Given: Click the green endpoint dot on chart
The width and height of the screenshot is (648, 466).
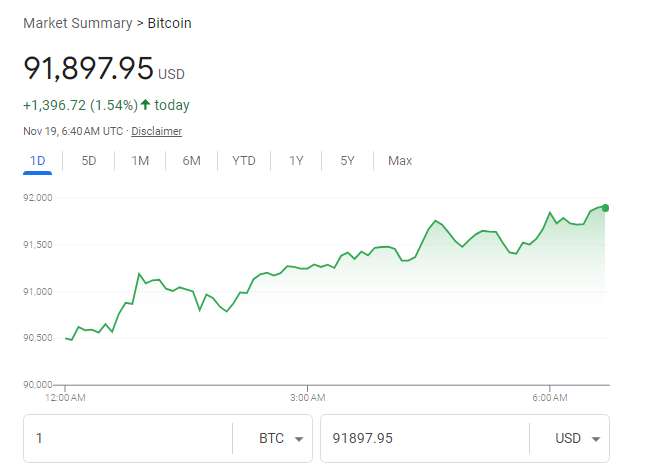Looking at the screenshot, I should [x=605, y=207].
